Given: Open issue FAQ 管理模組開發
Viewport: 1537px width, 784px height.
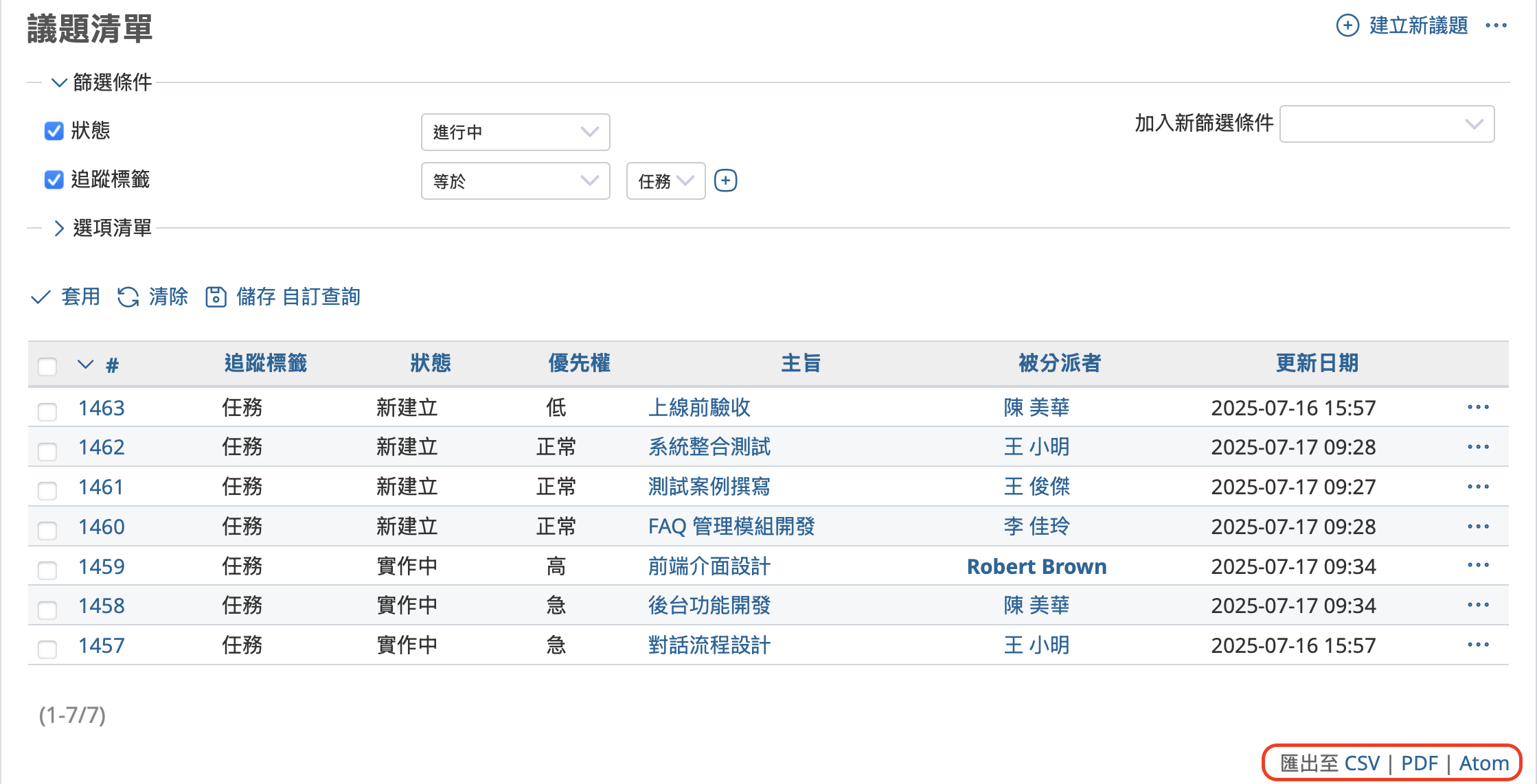Looking at the screenshot, I should 731,527.
